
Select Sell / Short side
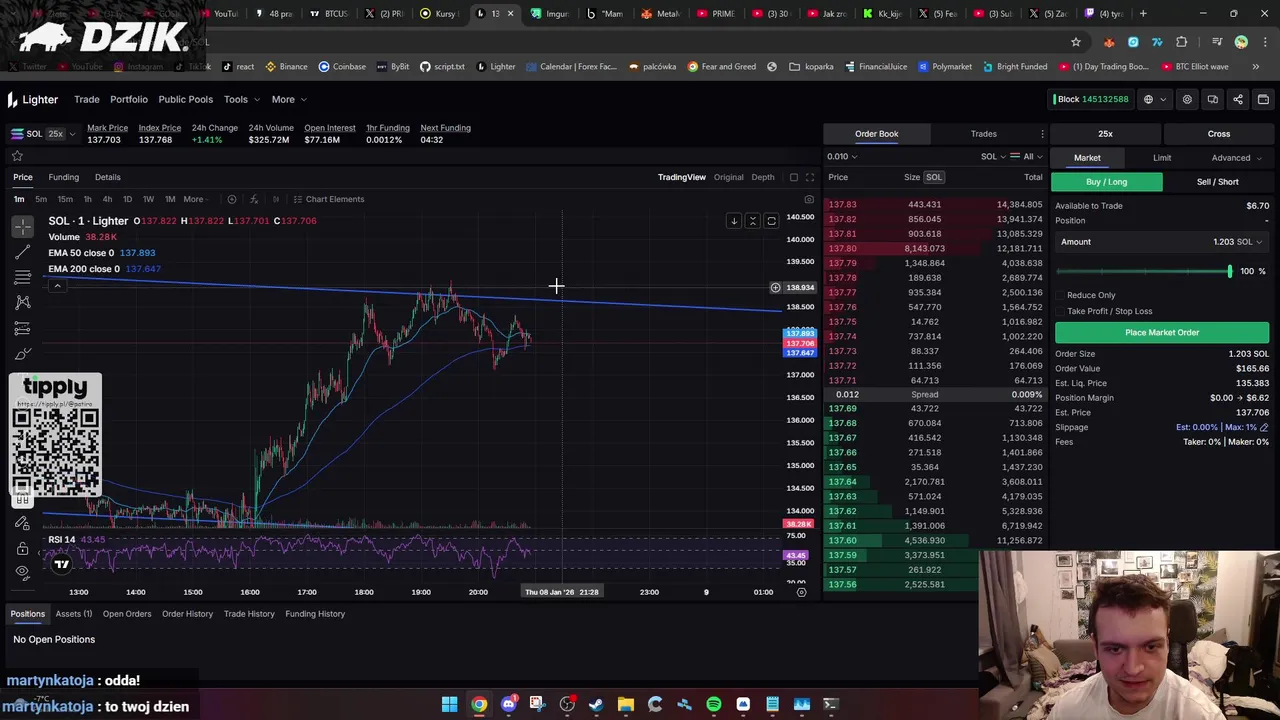[x=1217, y=182]
